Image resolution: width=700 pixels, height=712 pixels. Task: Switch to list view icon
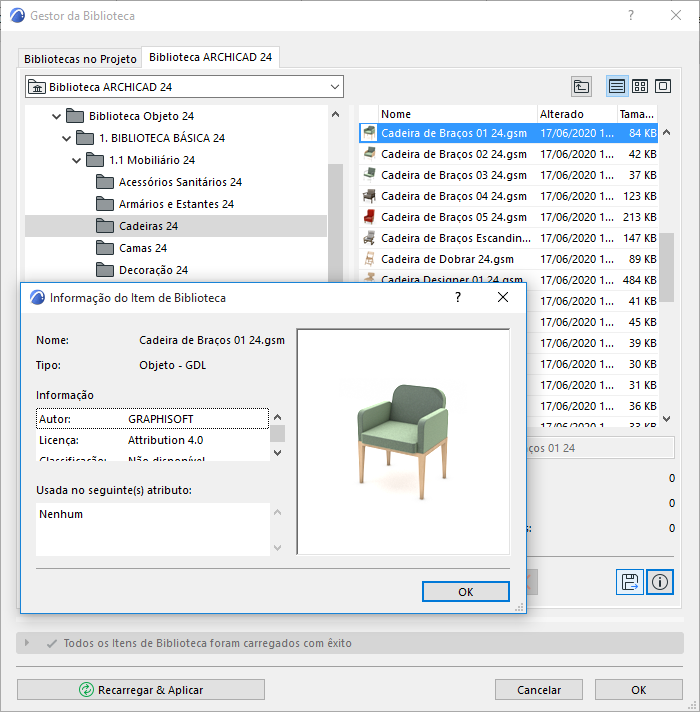coord(617,86)
